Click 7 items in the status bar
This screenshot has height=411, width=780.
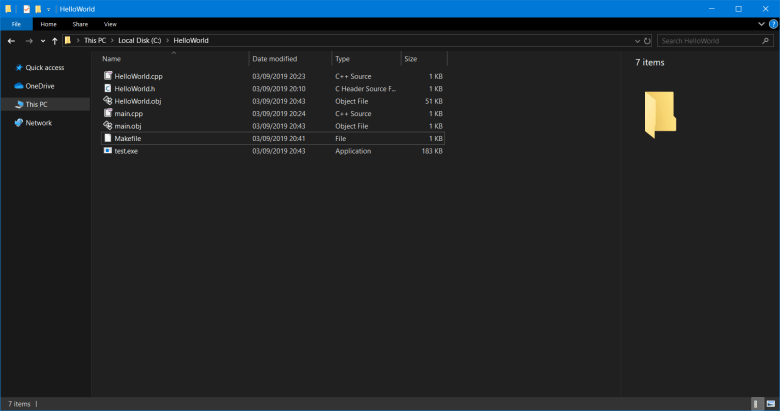click(19, 404)
